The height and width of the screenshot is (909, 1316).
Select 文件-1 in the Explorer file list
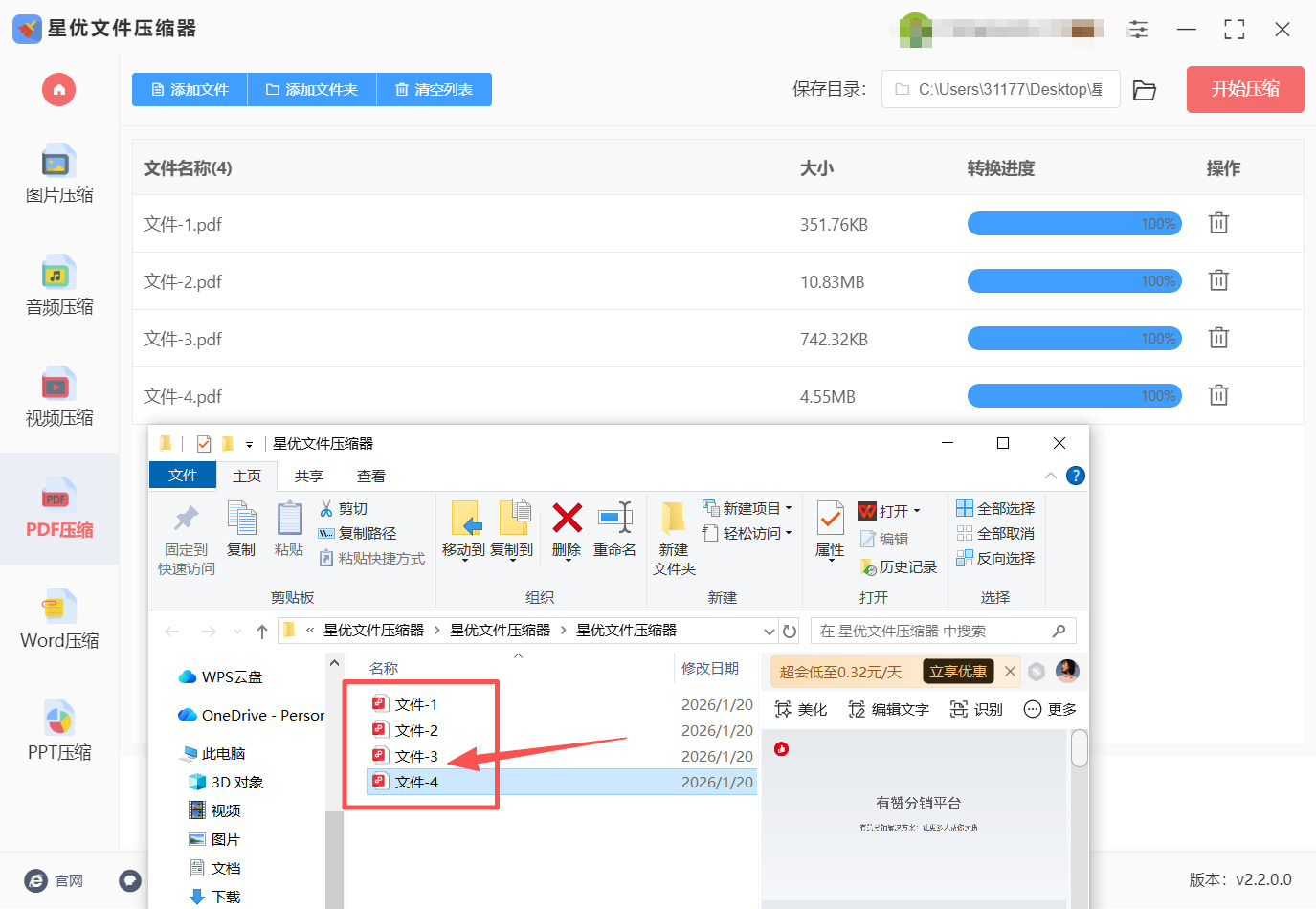pyautogui.click(x=416, y=704)
